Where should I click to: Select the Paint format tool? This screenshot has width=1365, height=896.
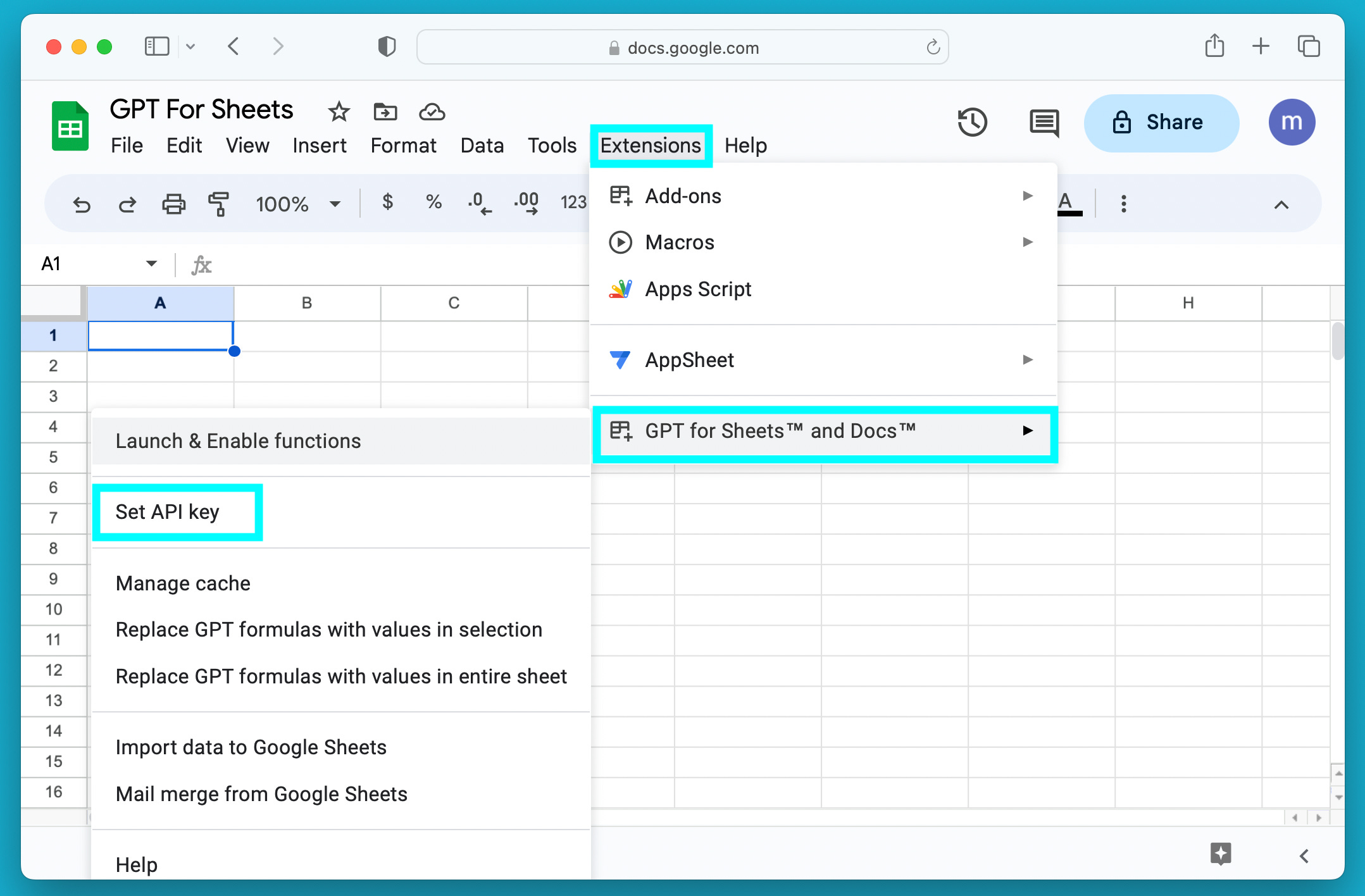coord(219,203)
